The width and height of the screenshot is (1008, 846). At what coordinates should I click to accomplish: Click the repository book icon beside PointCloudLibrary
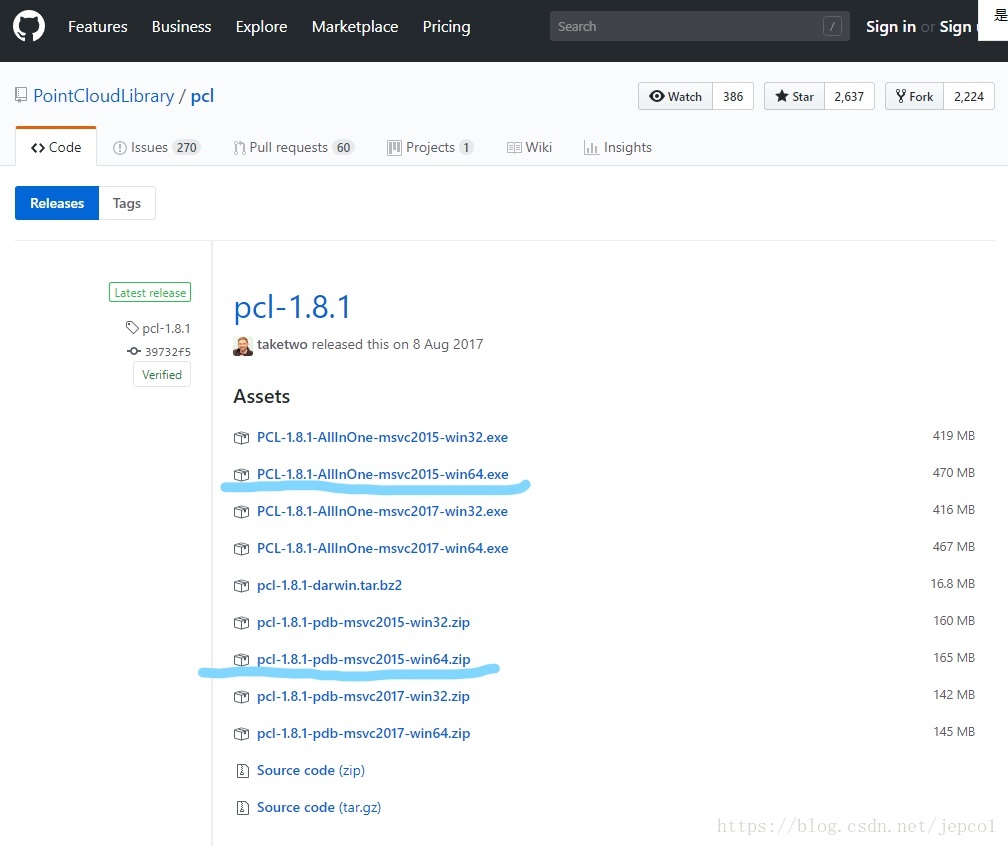coord(21,95)
